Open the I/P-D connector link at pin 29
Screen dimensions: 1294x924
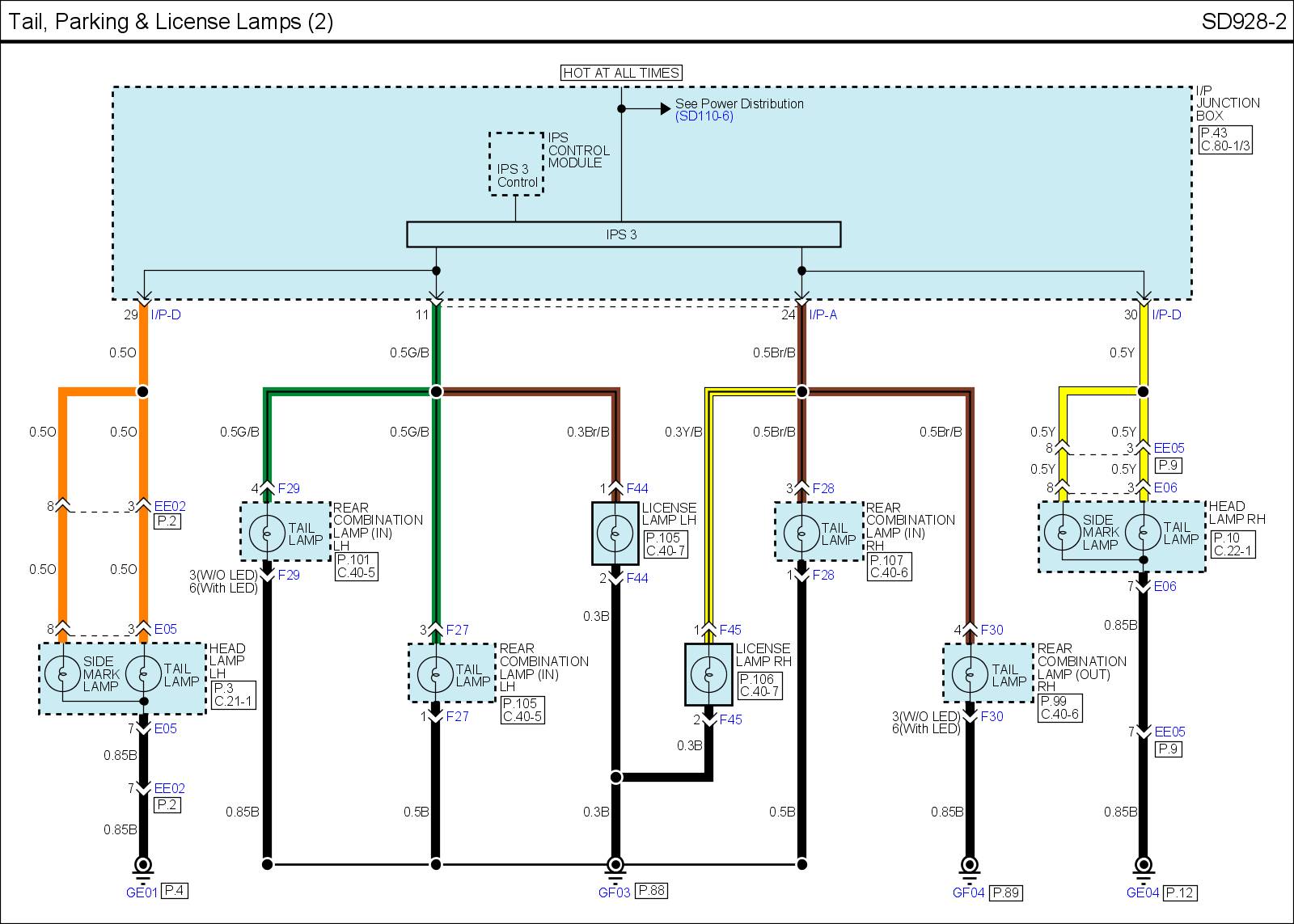(x=166, y=315)
